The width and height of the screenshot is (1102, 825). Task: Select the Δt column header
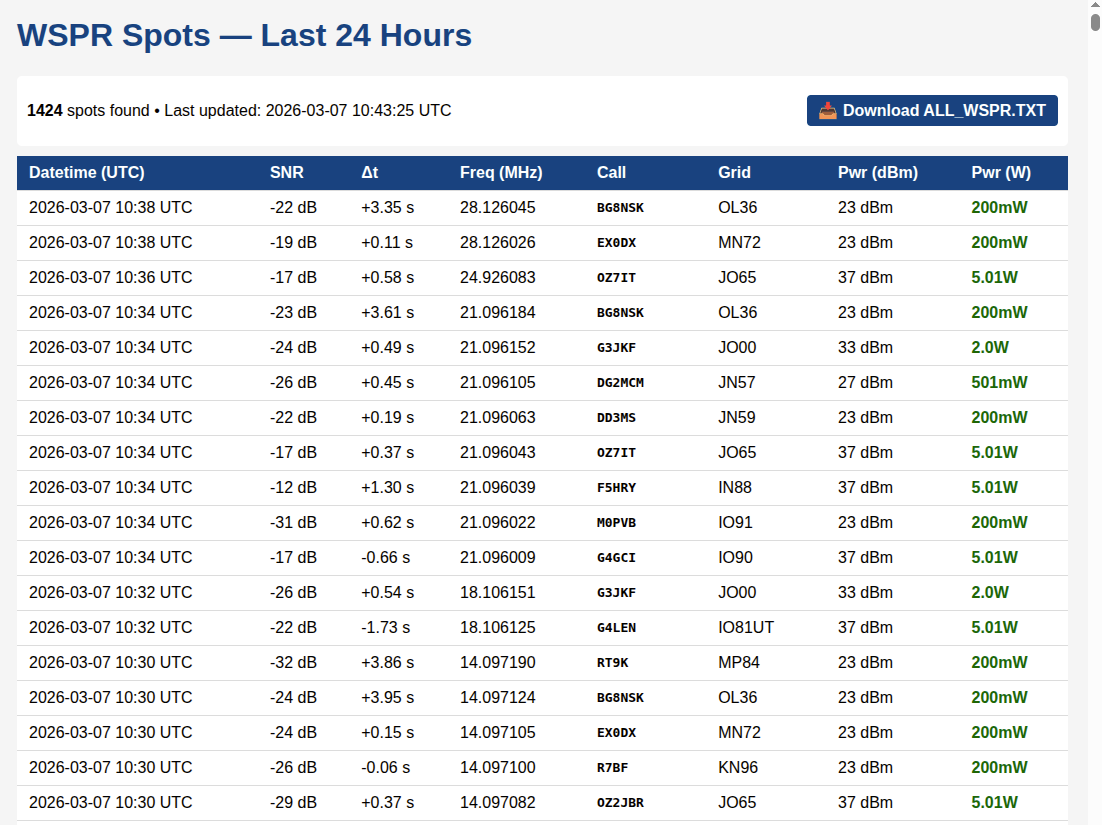tap(370, 173)
